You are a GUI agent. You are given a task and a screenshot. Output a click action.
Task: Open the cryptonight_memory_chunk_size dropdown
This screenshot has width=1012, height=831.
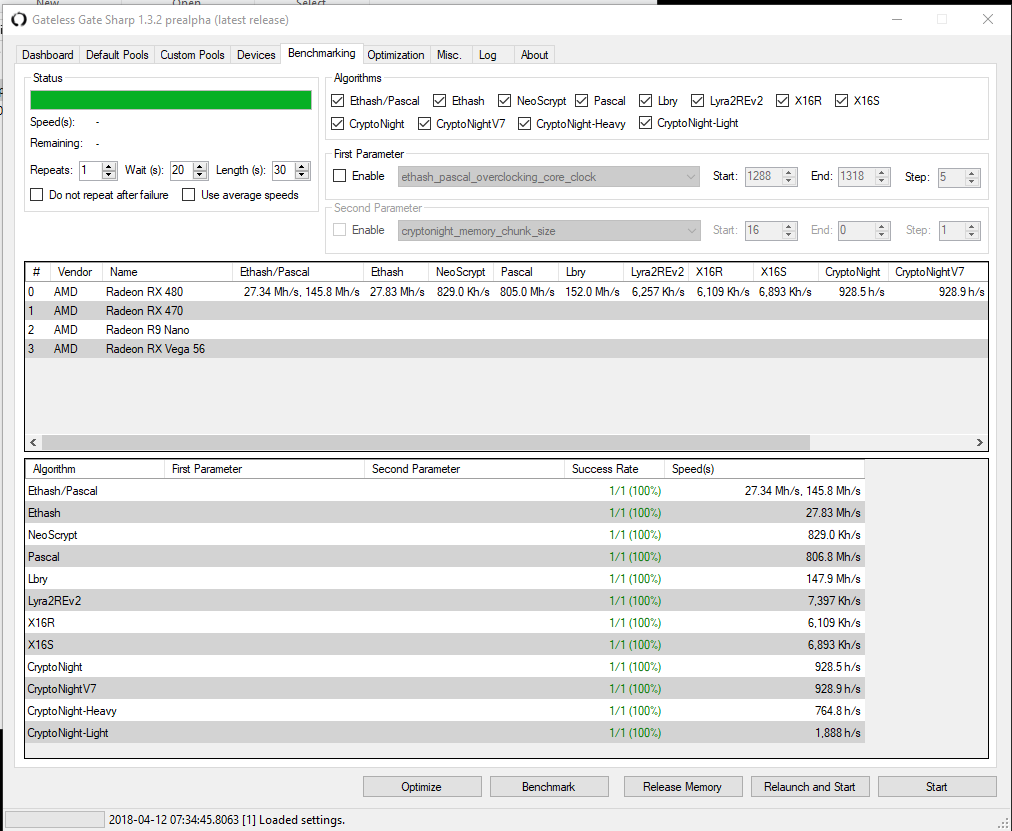point(549,231)
